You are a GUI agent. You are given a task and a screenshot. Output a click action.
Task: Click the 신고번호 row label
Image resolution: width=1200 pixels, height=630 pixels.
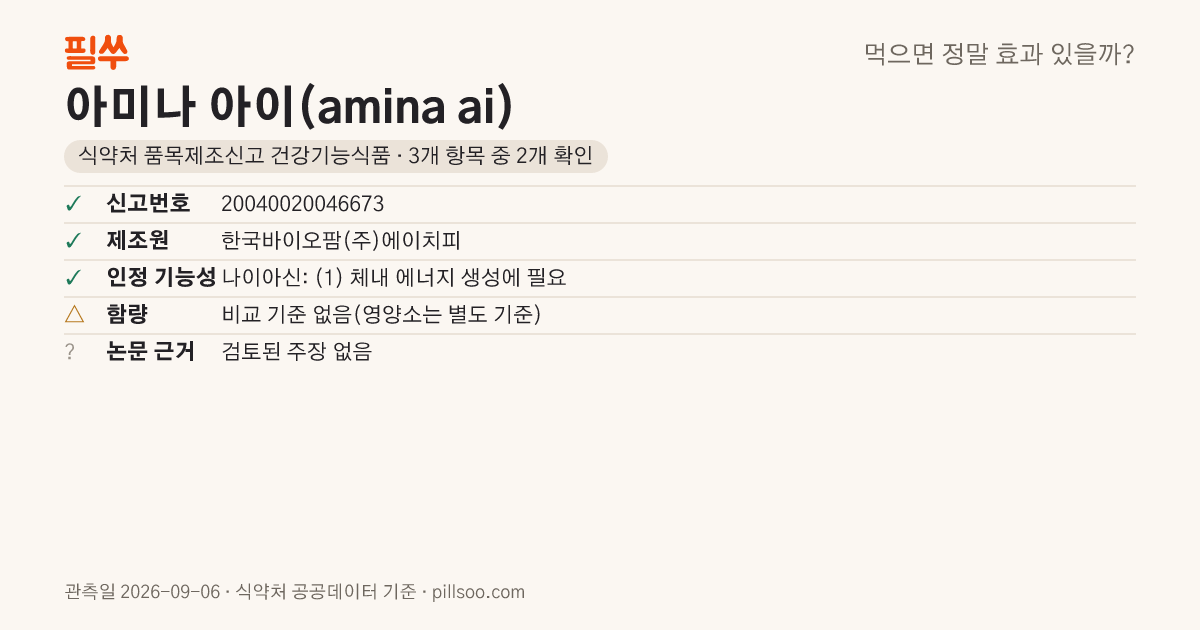[x=148, y=204]
